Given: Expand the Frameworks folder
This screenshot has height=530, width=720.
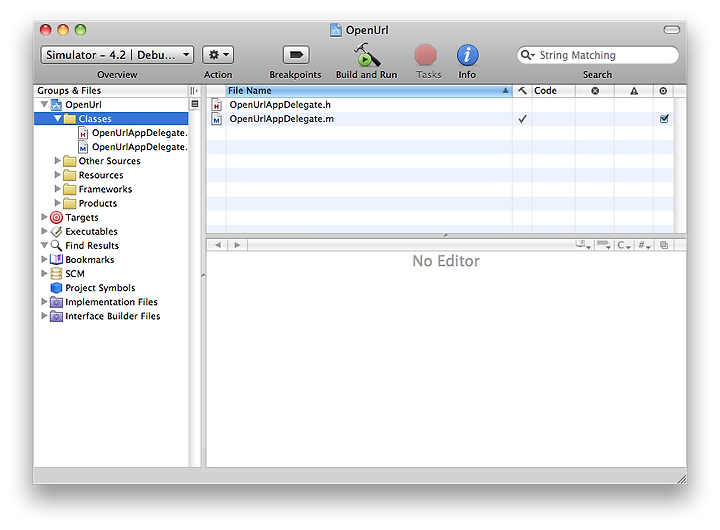Looking at the screenshot, I should (x=57, y=189).
